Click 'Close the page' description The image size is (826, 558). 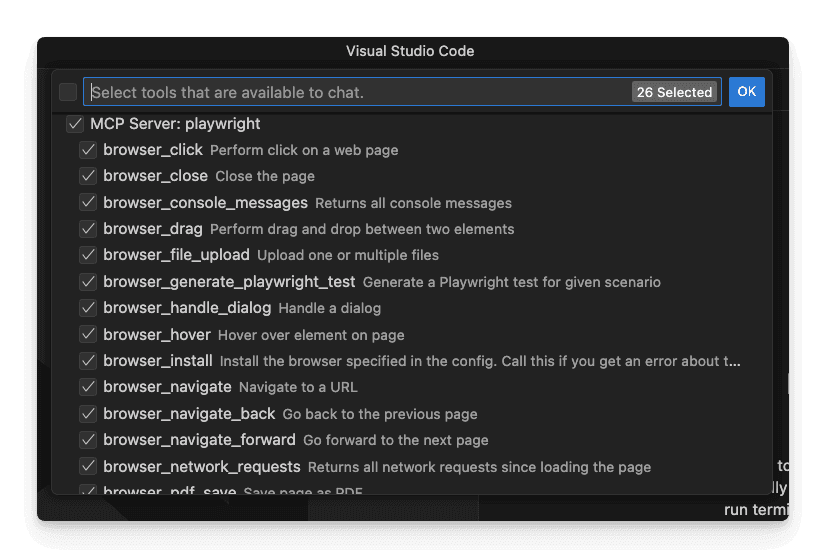pyautogui.click(x=265, y=177)
